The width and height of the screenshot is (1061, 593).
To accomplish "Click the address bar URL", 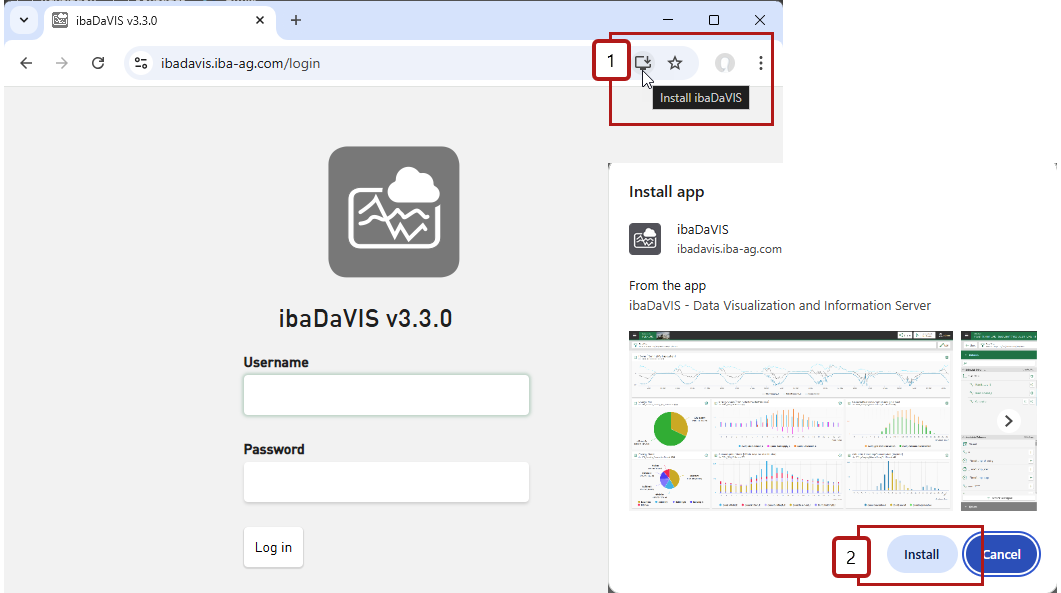I will 240,63.
